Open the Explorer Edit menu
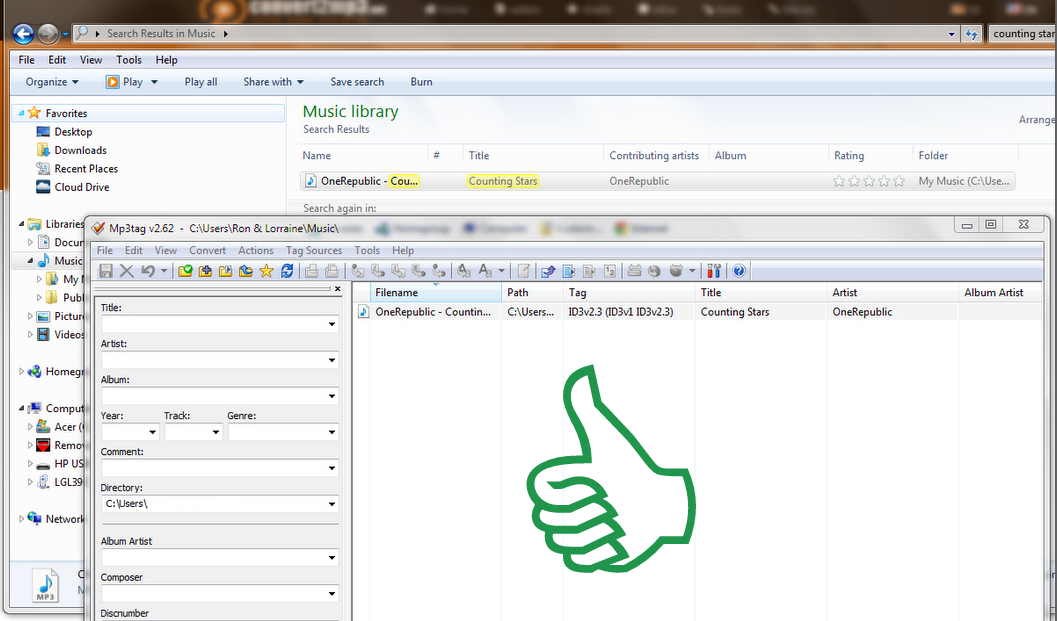Screen dimensions: 1057x621 pos(57,60)
